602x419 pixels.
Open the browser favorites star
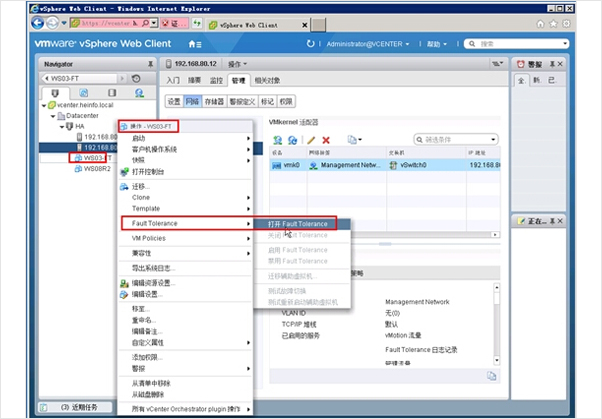pyautogui.click(x=553, y=24)
